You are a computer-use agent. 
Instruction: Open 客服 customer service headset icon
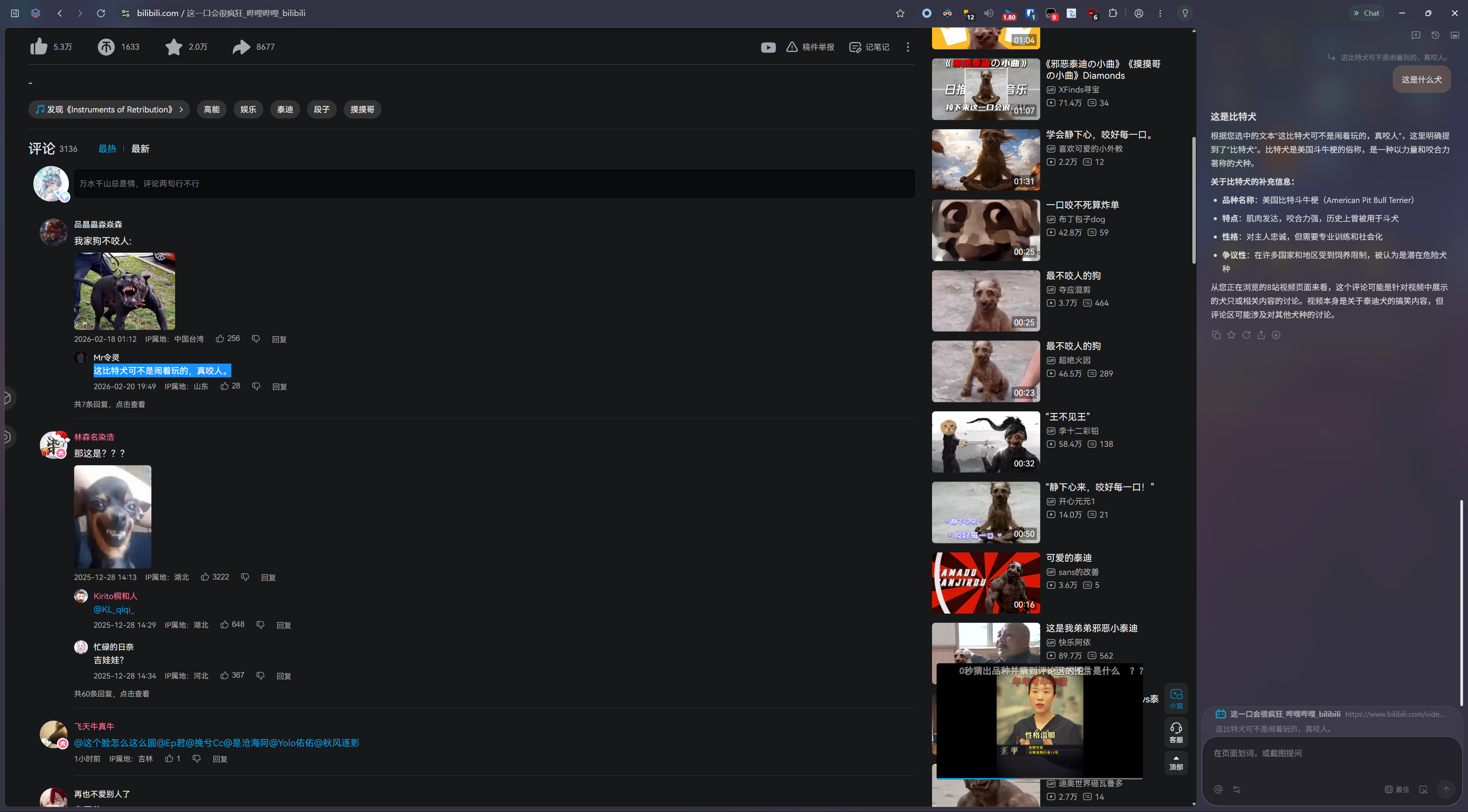pos(1176,732)
